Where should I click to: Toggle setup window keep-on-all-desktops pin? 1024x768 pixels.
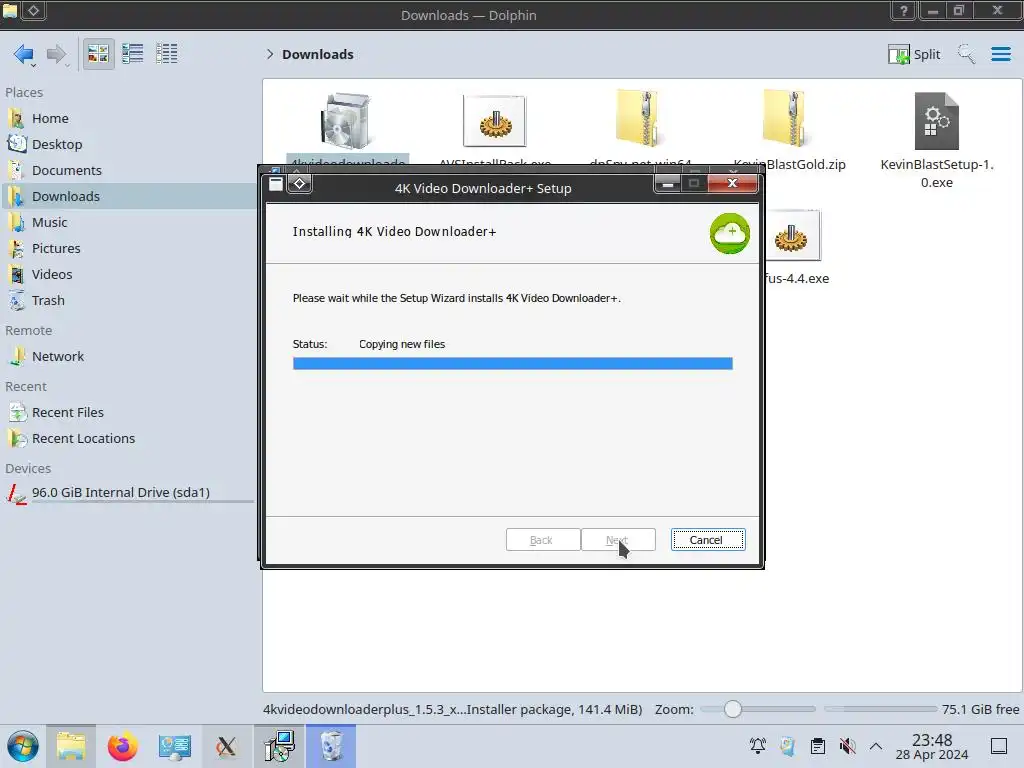tap(300, 184)
